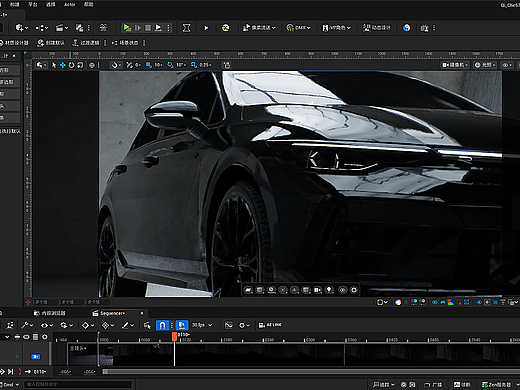
Task: Open the Show flags eye dropdown
Action: tap(507, 65)
